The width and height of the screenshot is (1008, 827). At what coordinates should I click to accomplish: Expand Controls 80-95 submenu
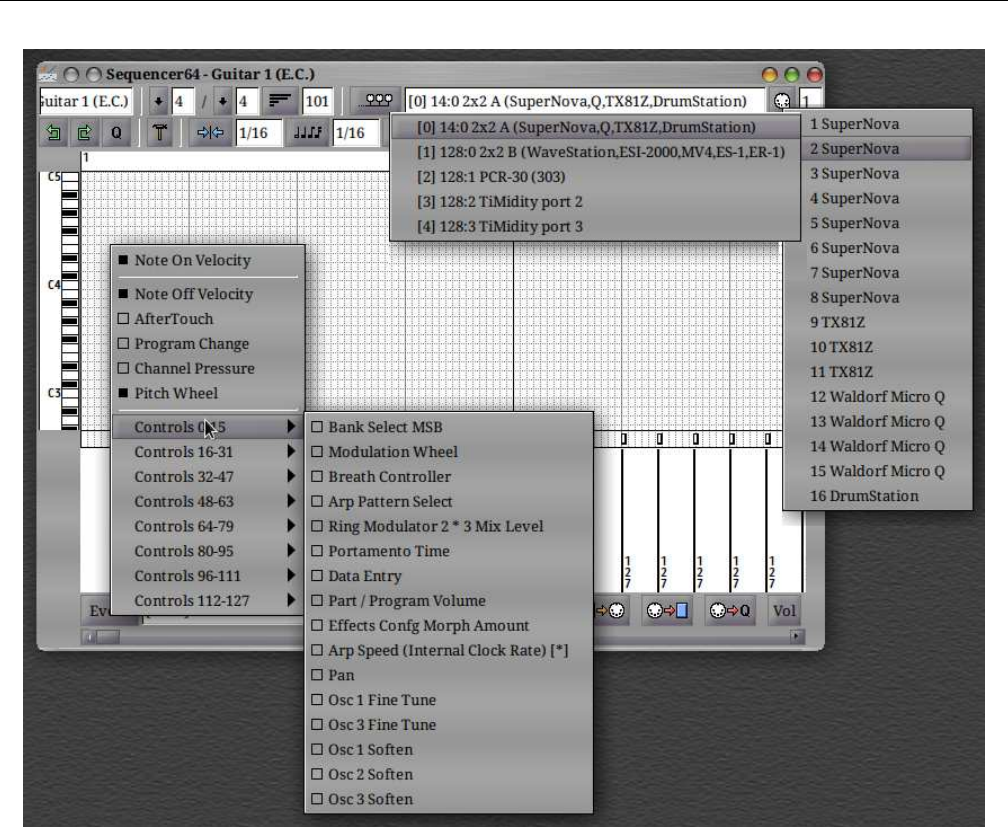(x=208, y=551)
